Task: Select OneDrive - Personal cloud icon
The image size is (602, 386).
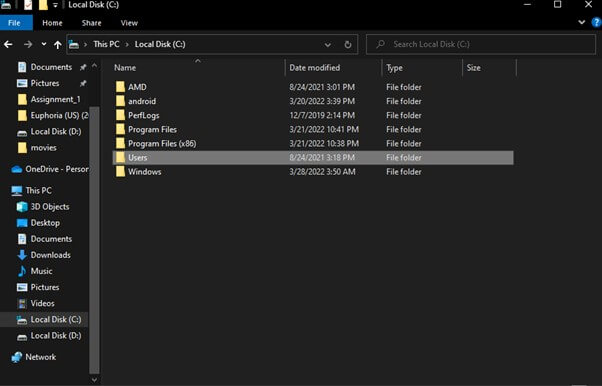Action: (17, 169)
